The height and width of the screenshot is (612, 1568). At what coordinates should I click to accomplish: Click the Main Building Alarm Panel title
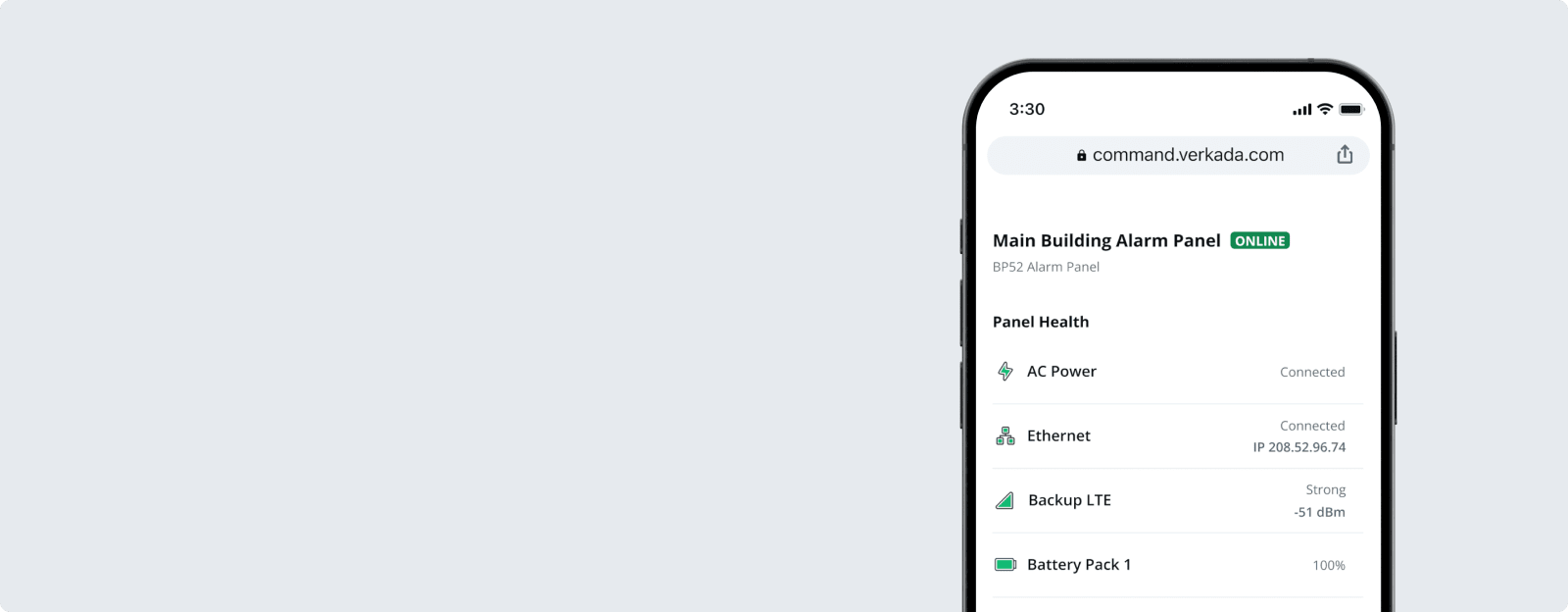click(x=1106, y=240)
